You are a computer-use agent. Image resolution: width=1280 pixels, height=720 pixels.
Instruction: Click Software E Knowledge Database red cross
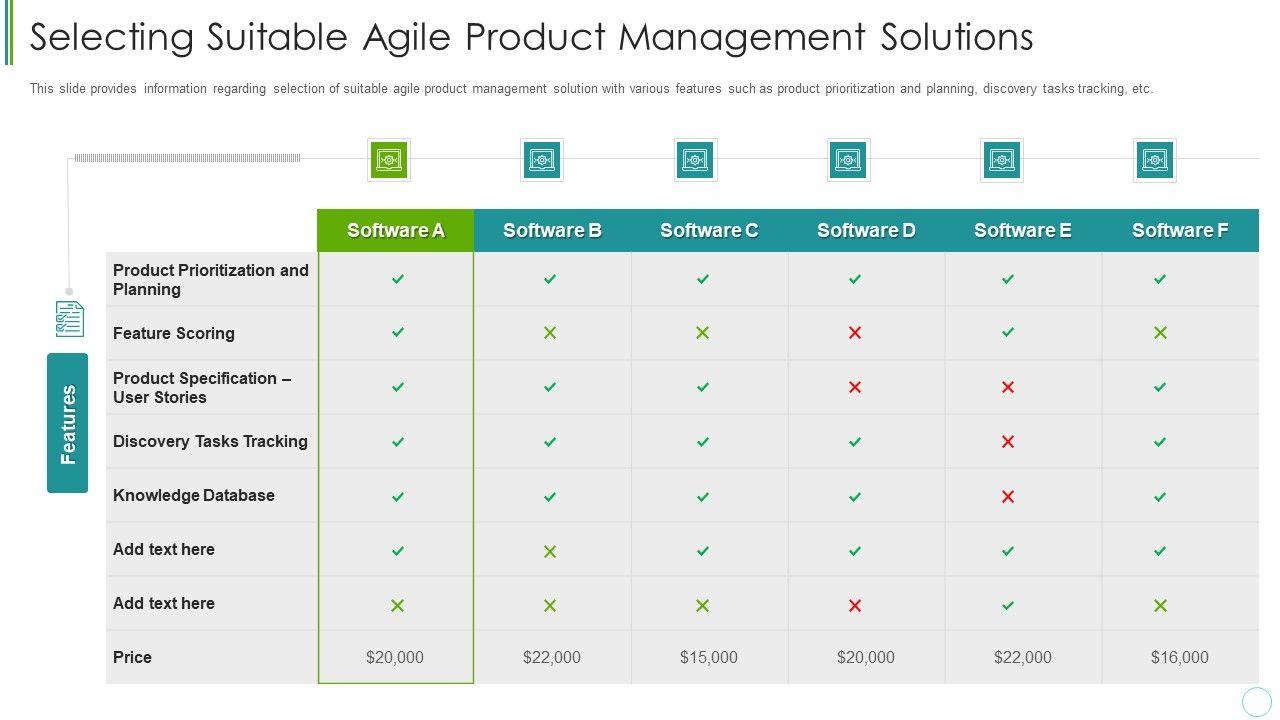[x=1008, y=496]
